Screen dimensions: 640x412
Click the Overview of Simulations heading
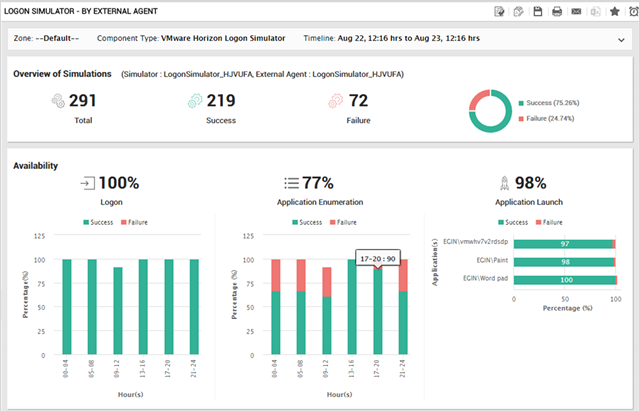tap(62, 74)
